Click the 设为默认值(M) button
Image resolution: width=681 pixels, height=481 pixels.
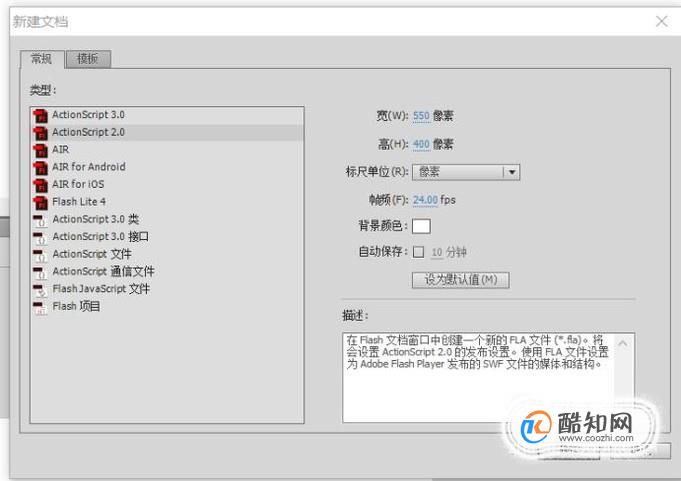coord(460,280)
